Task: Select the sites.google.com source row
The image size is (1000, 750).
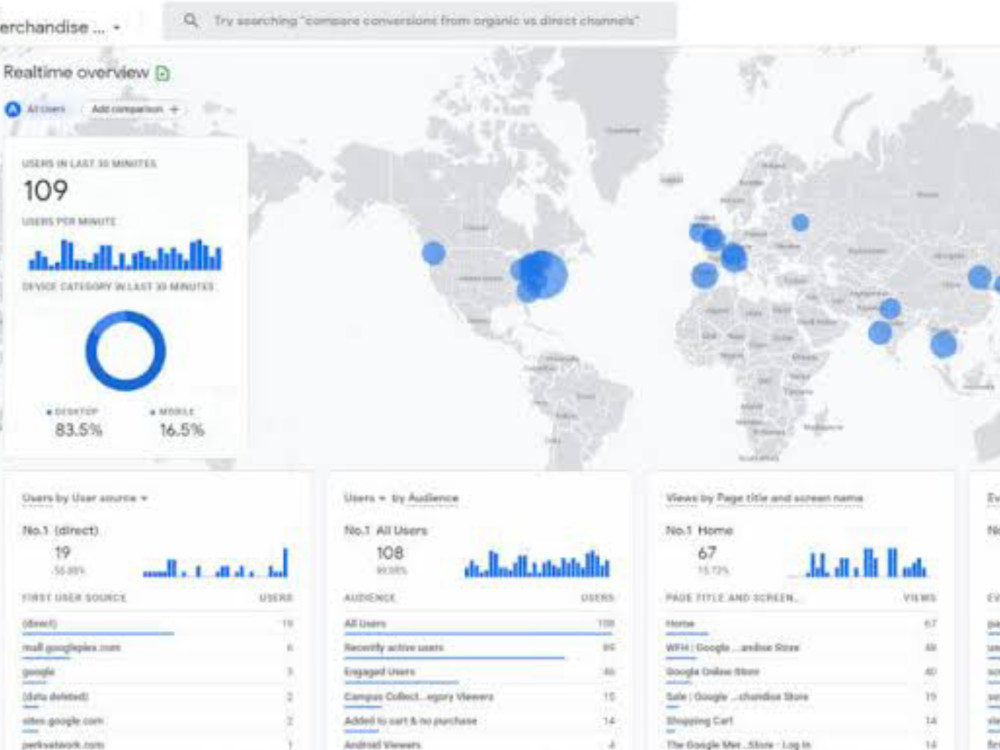Action: [158, 721]
